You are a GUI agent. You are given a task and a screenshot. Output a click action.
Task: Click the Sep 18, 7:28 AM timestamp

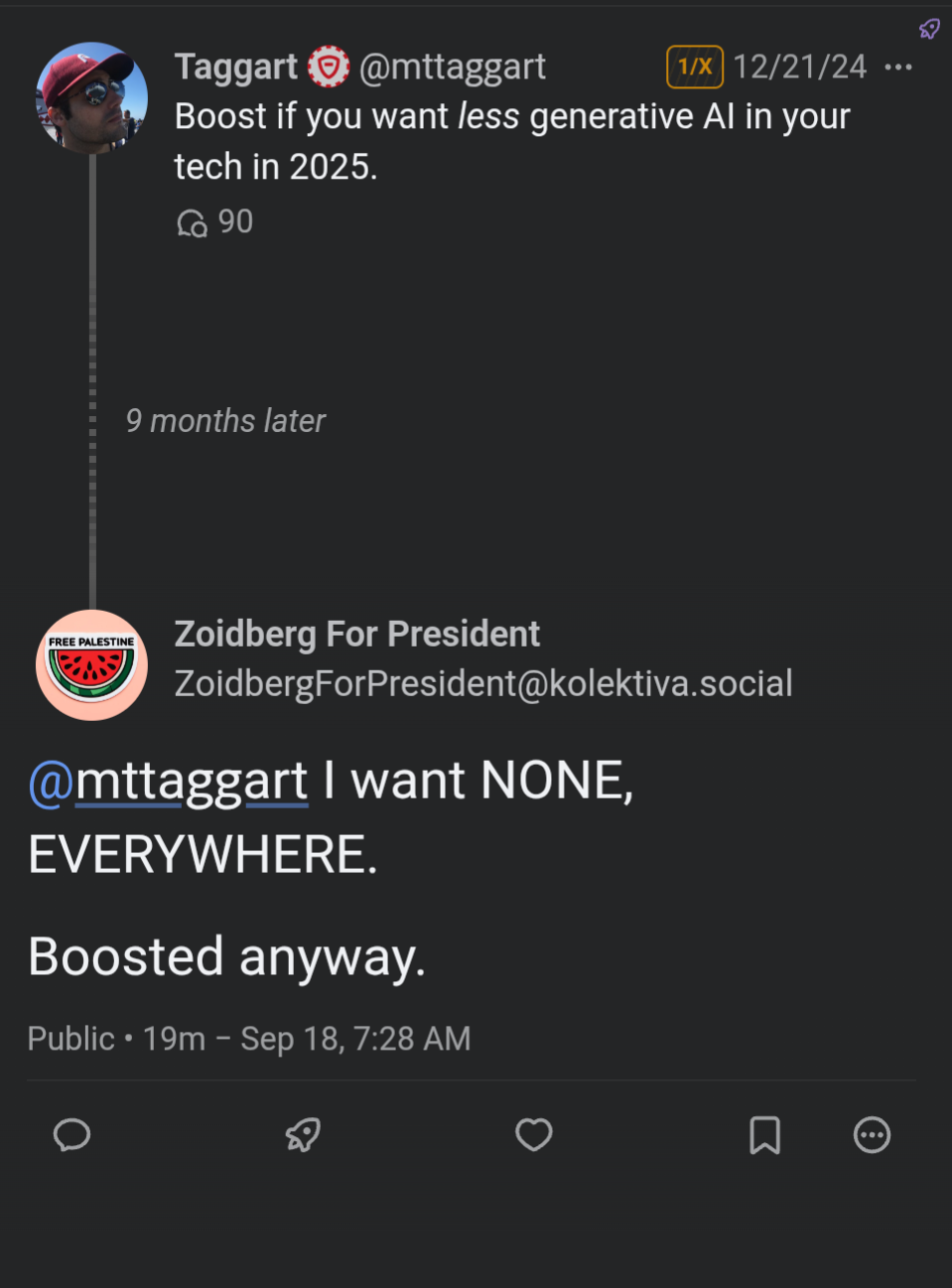pos(355,1039)
